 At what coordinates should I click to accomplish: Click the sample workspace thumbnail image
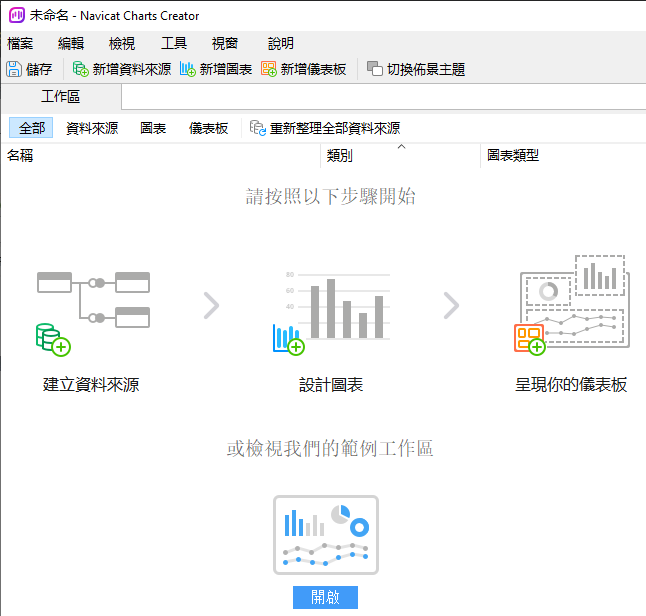326,535
